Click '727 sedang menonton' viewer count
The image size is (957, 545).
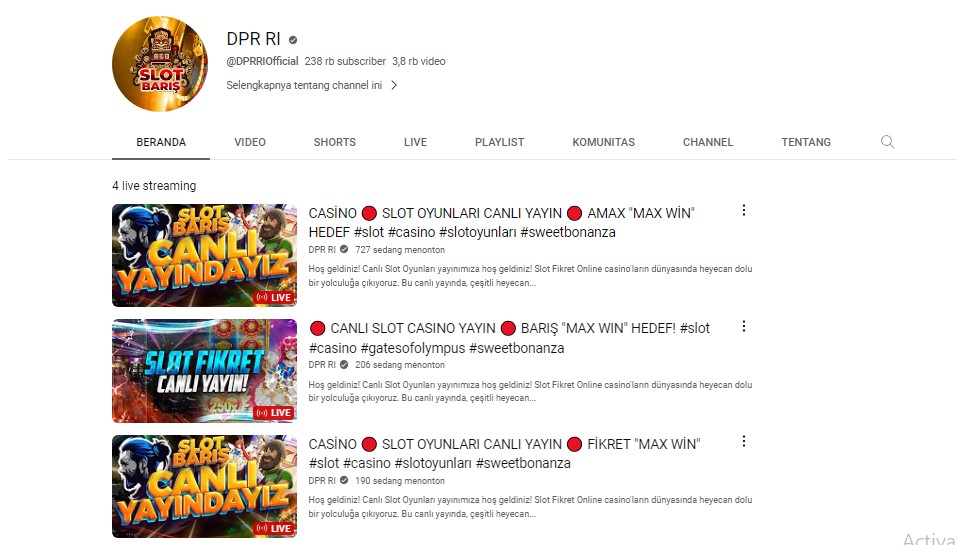400,250
